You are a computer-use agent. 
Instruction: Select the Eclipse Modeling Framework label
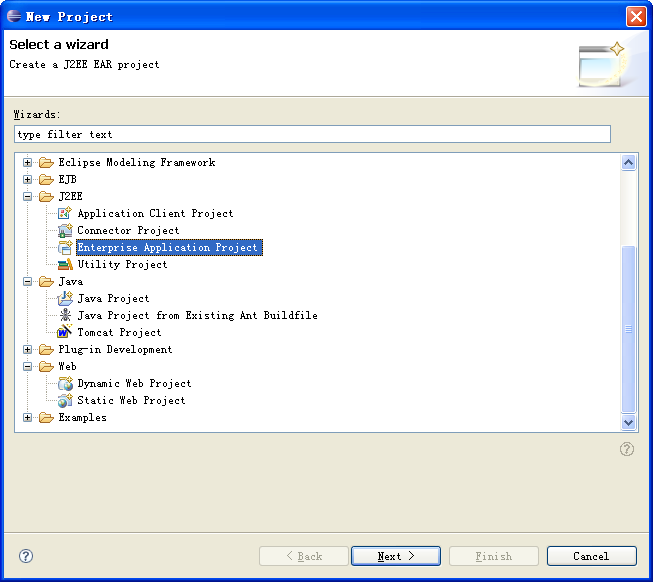137,162
